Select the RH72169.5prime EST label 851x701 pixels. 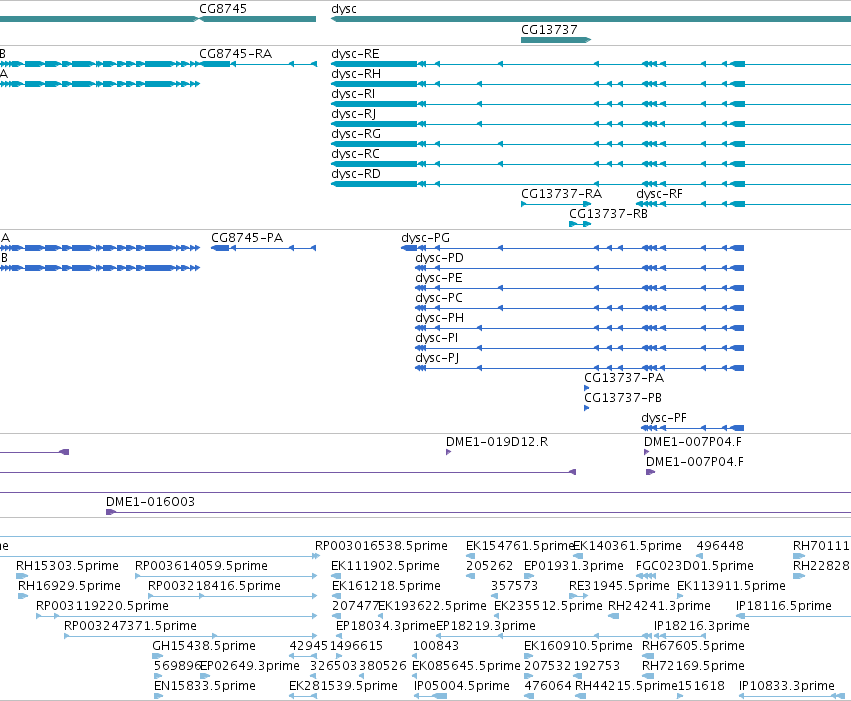point(693,666)
